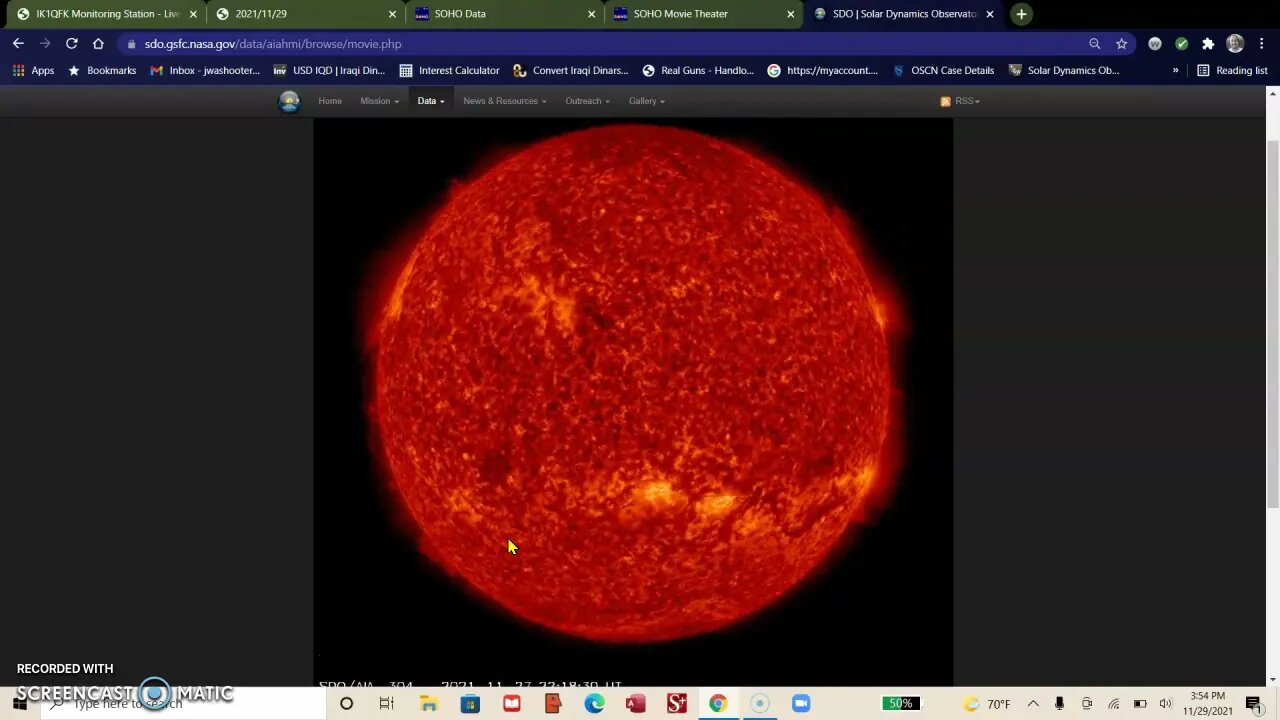Open the Reading list
This screenshot has width=1280, height=720.
[x=1232, y=71]
